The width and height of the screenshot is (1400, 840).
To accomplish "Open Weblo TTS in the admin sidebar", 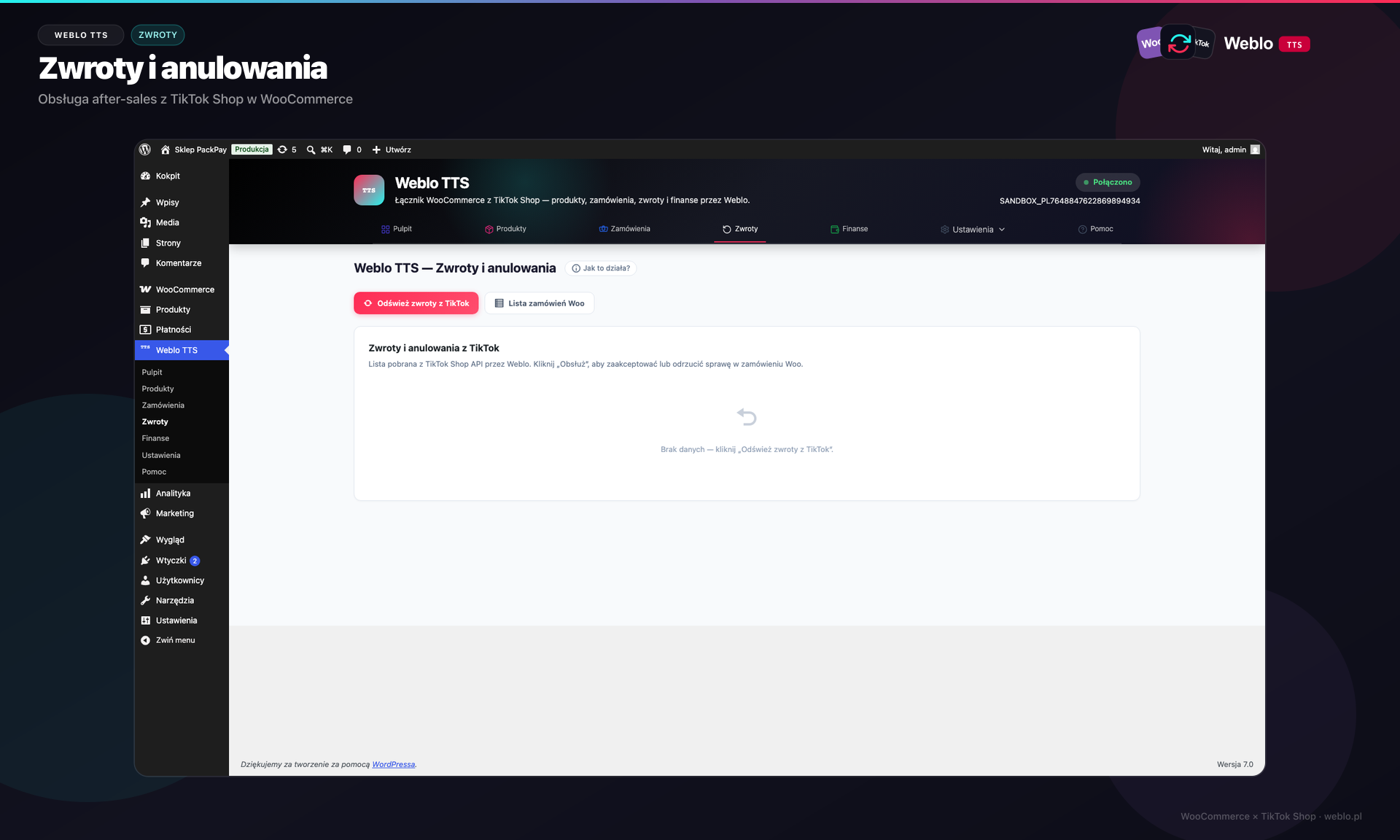I will pyautogui.click(x=182, y=350).
